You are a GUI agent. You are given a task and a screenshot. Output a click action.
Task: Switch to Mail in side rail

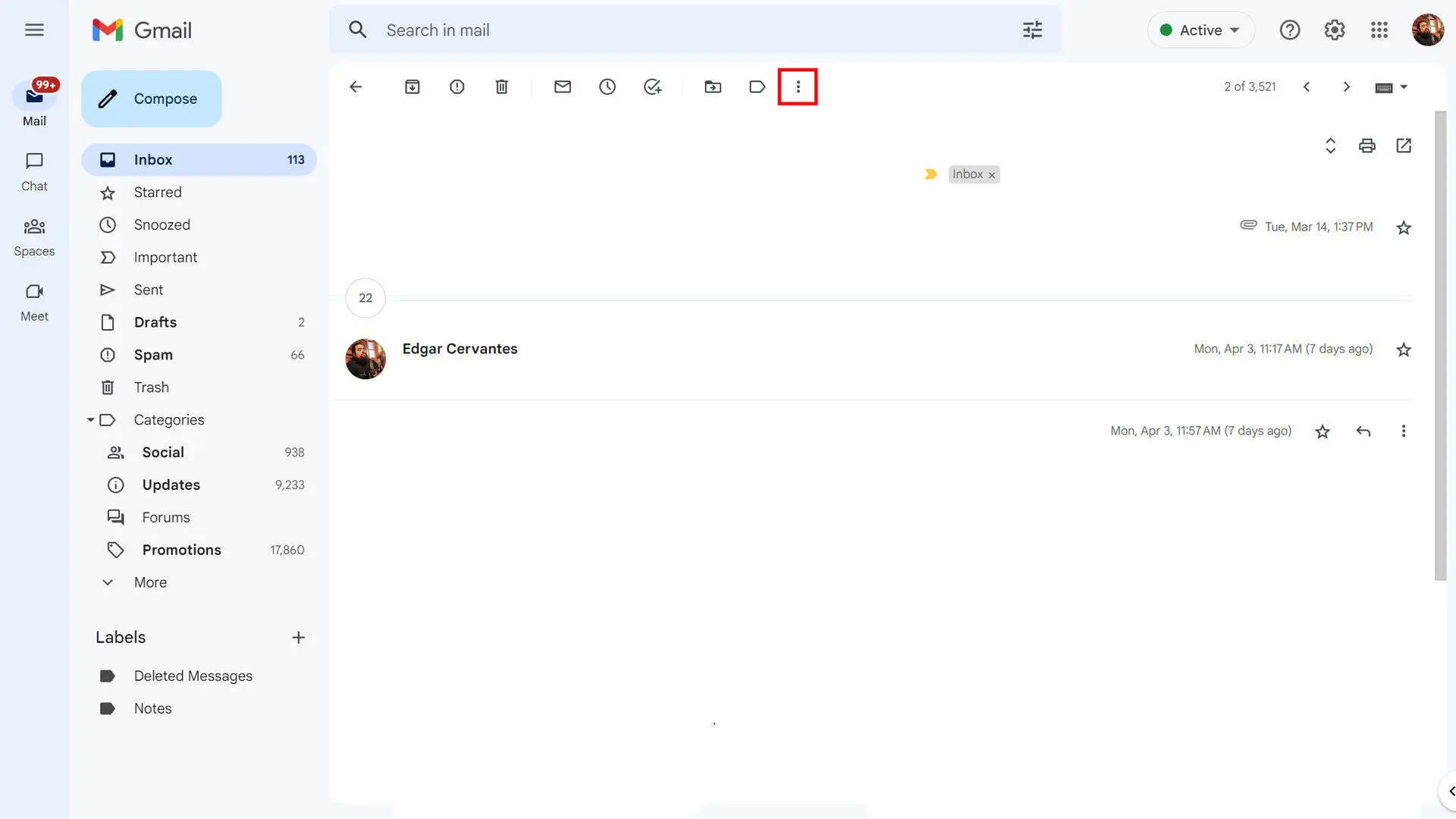(x=34, y=105)
